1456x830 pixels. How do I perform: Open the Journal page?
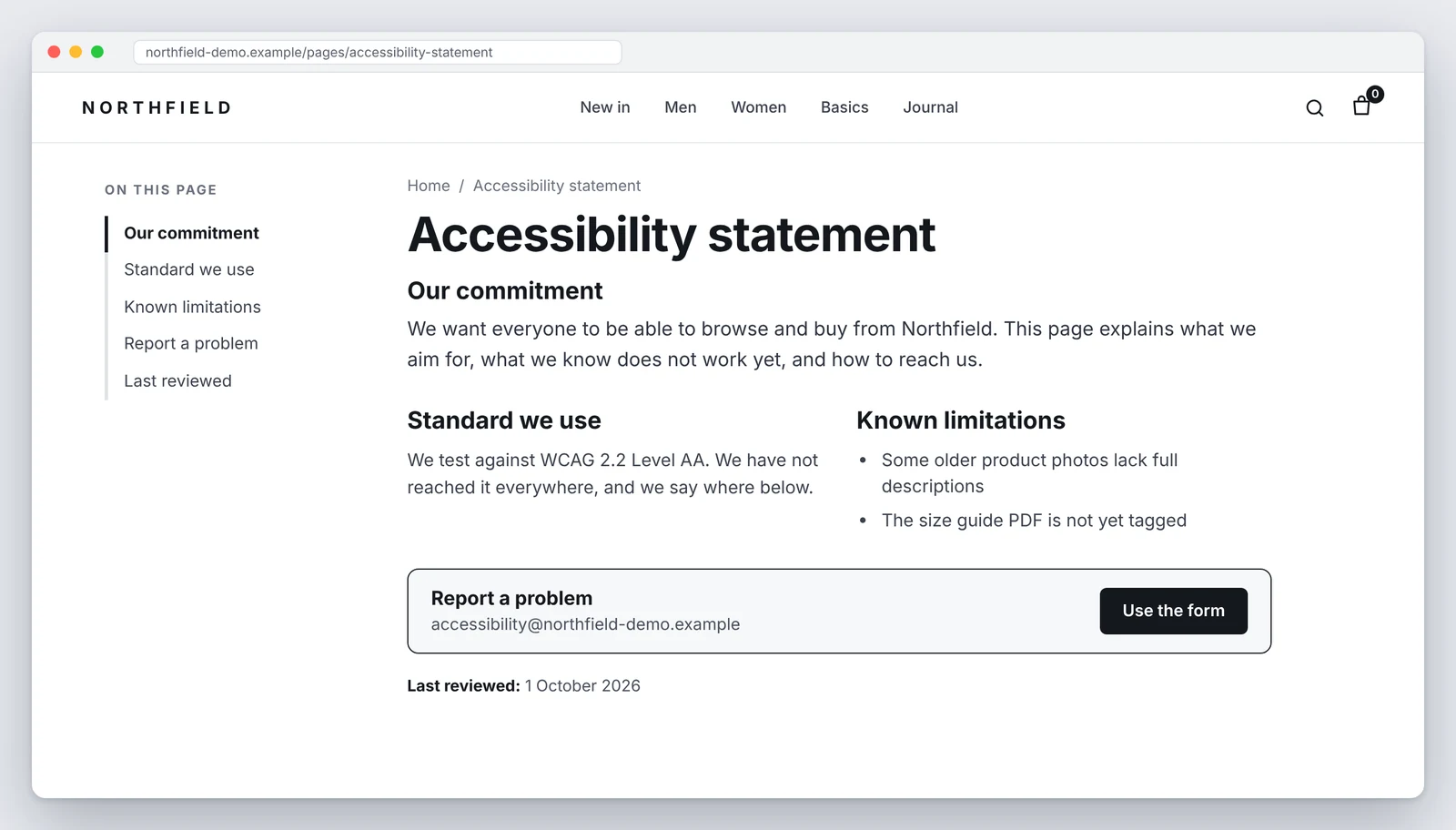click(930, 107)
